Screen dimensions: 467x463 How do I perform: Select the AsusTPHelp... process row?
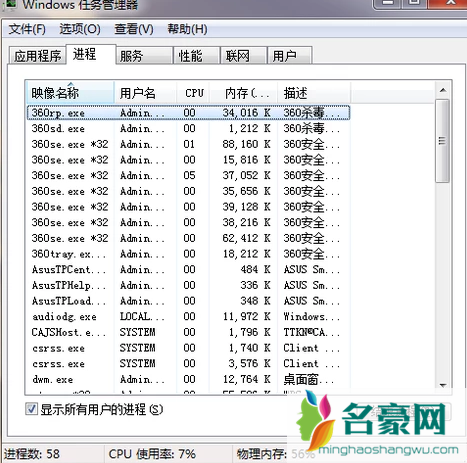(188, 285)
